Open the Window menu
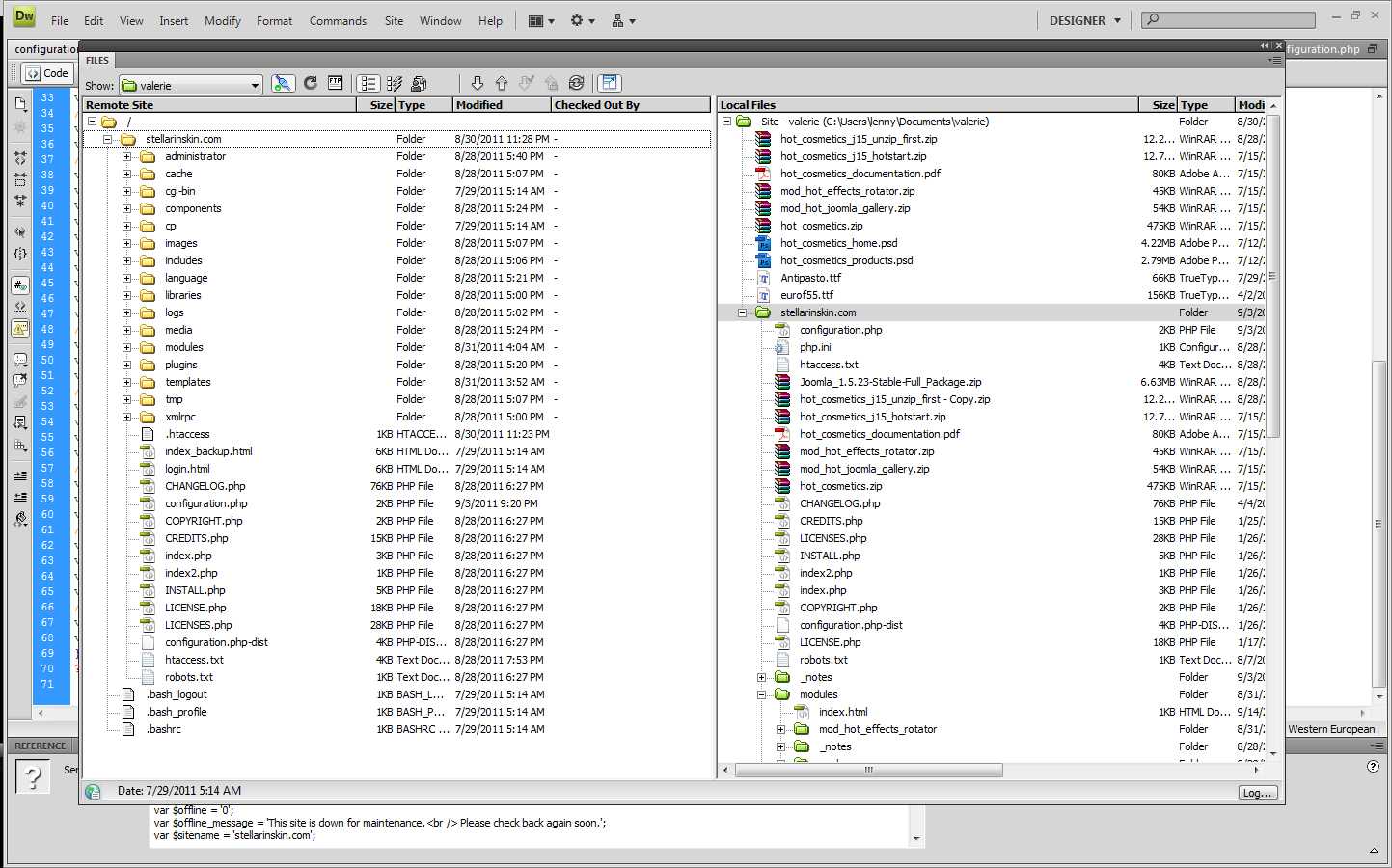 click(440, 20)
